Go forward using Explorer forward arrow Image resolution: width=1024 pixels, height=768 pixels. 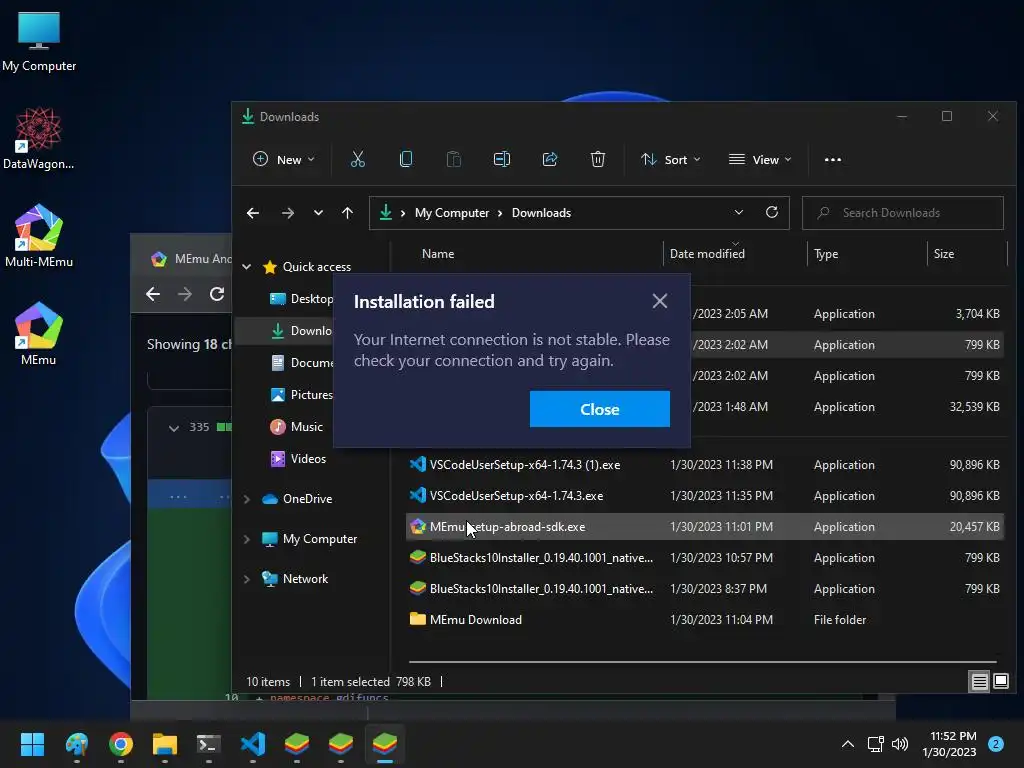[287, 213]
